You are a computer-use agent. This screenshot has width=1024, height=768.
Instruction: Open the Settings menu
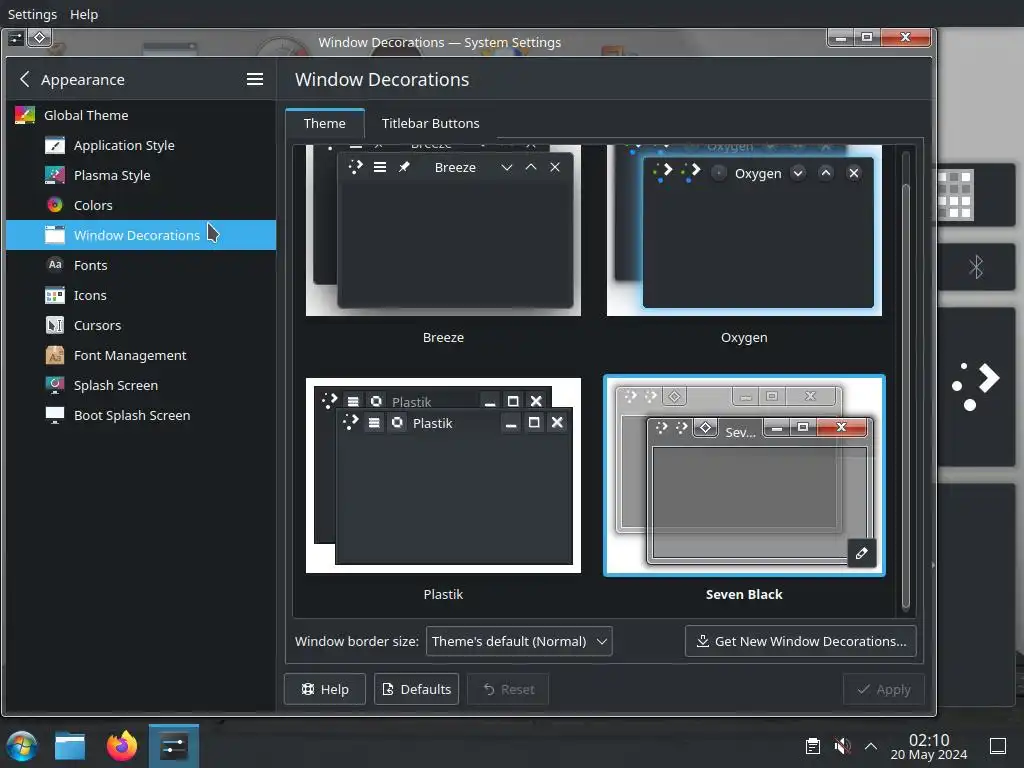point(32,14)
